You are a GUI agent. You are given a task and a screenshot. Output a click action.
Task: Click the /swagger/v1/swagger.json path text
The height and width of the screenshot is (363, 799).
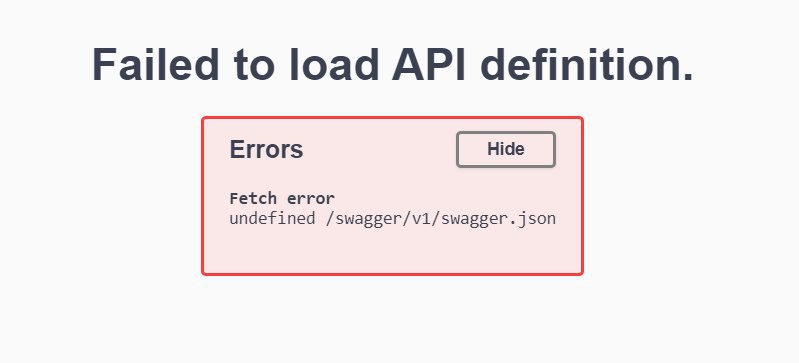click(440, 219)
